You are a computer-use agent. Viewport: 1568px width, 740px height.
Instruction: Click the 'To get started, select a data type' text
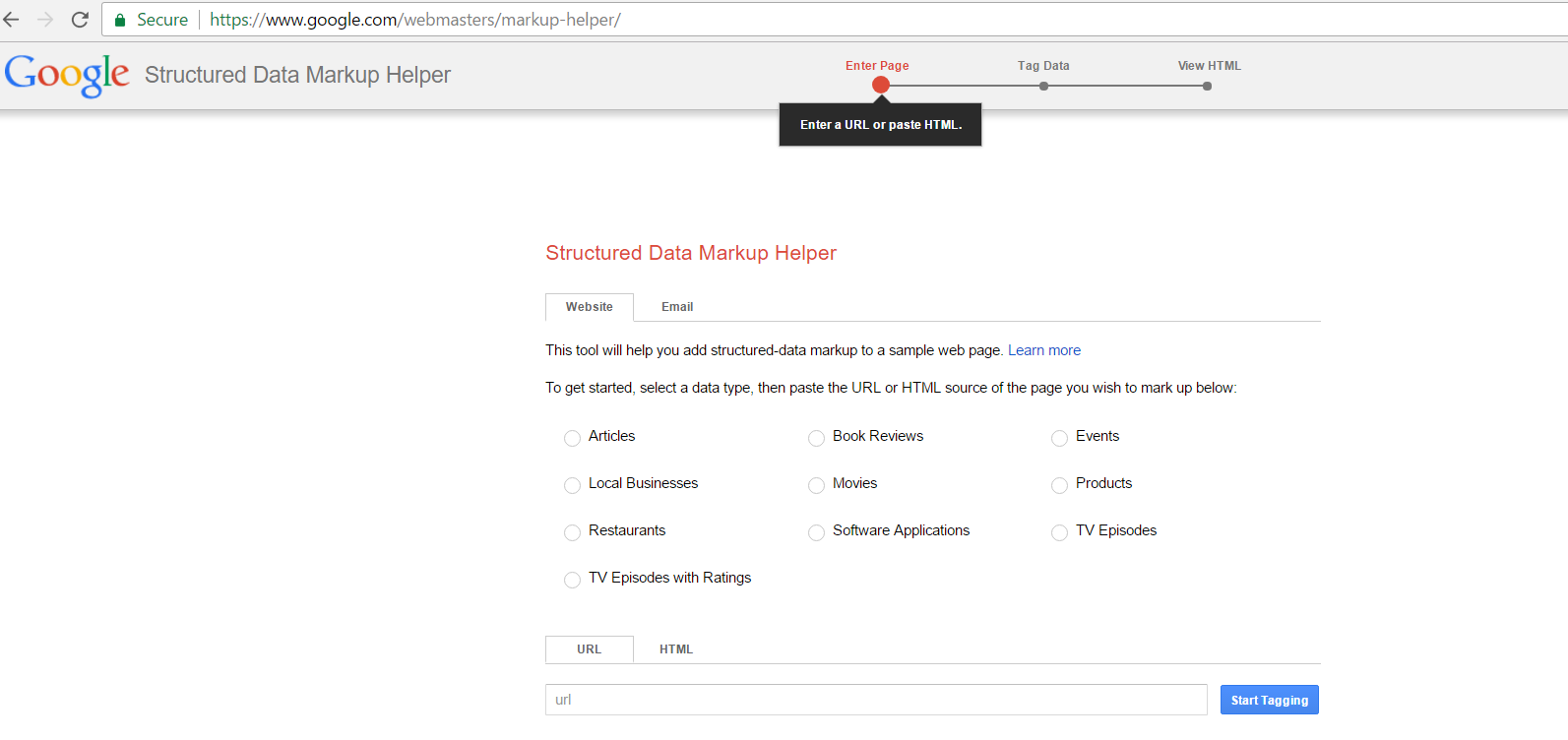pyautogui.click(x=648, y=388)
